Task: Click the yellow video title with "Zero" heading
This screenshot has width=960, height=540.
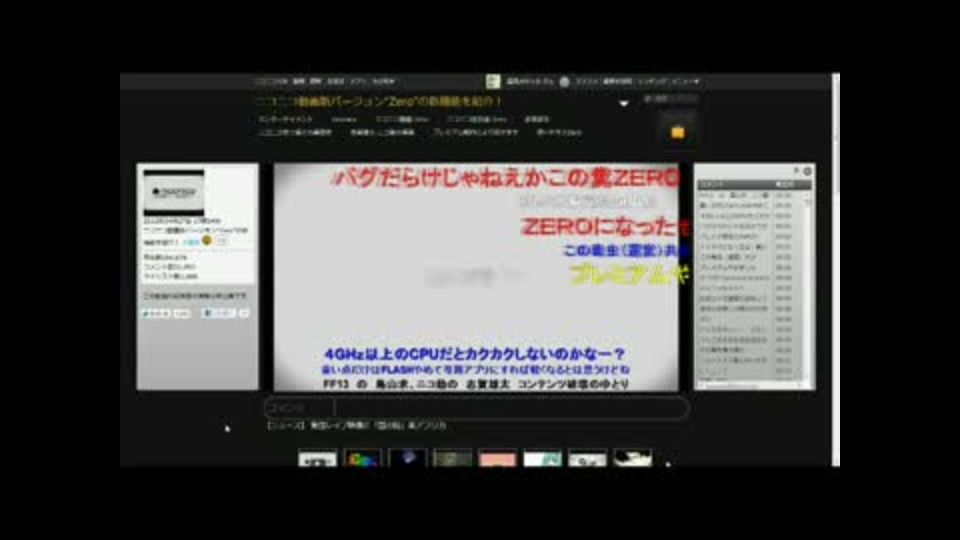Action: (378, 101)
